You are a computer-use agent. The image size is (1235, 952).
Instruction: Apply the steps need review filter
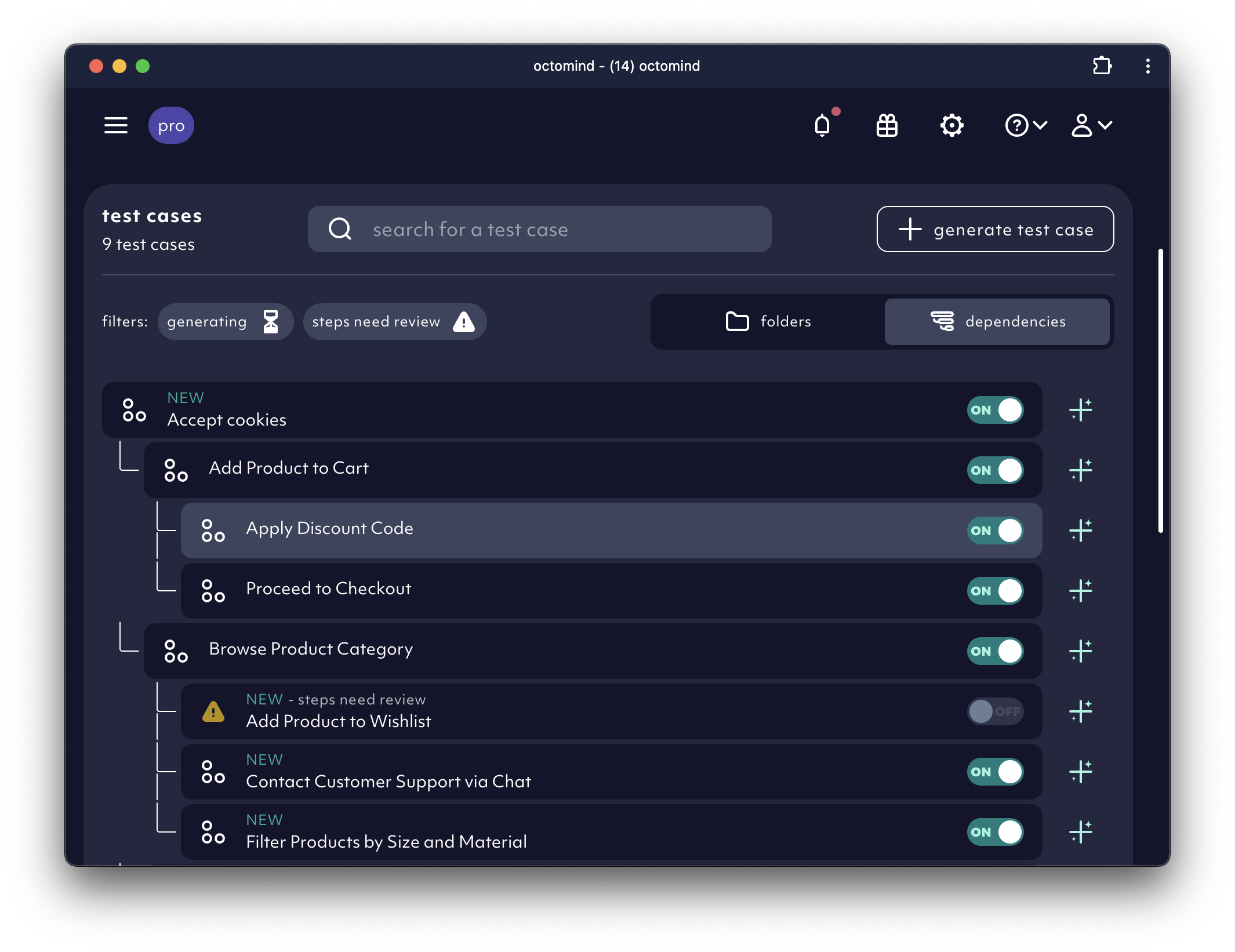(x=395, y=321)
